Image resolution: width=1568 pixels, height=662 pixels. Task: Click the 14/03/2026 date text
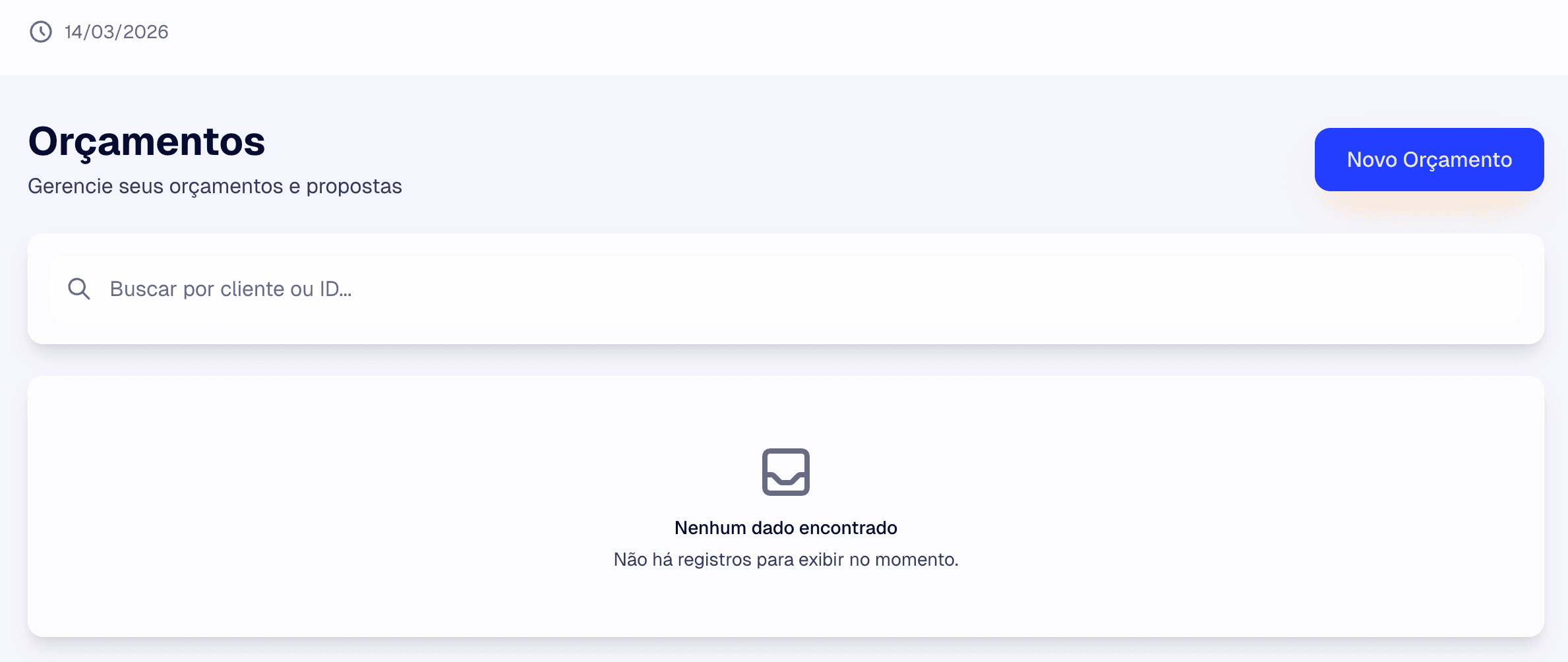click(x=117, y=32)
